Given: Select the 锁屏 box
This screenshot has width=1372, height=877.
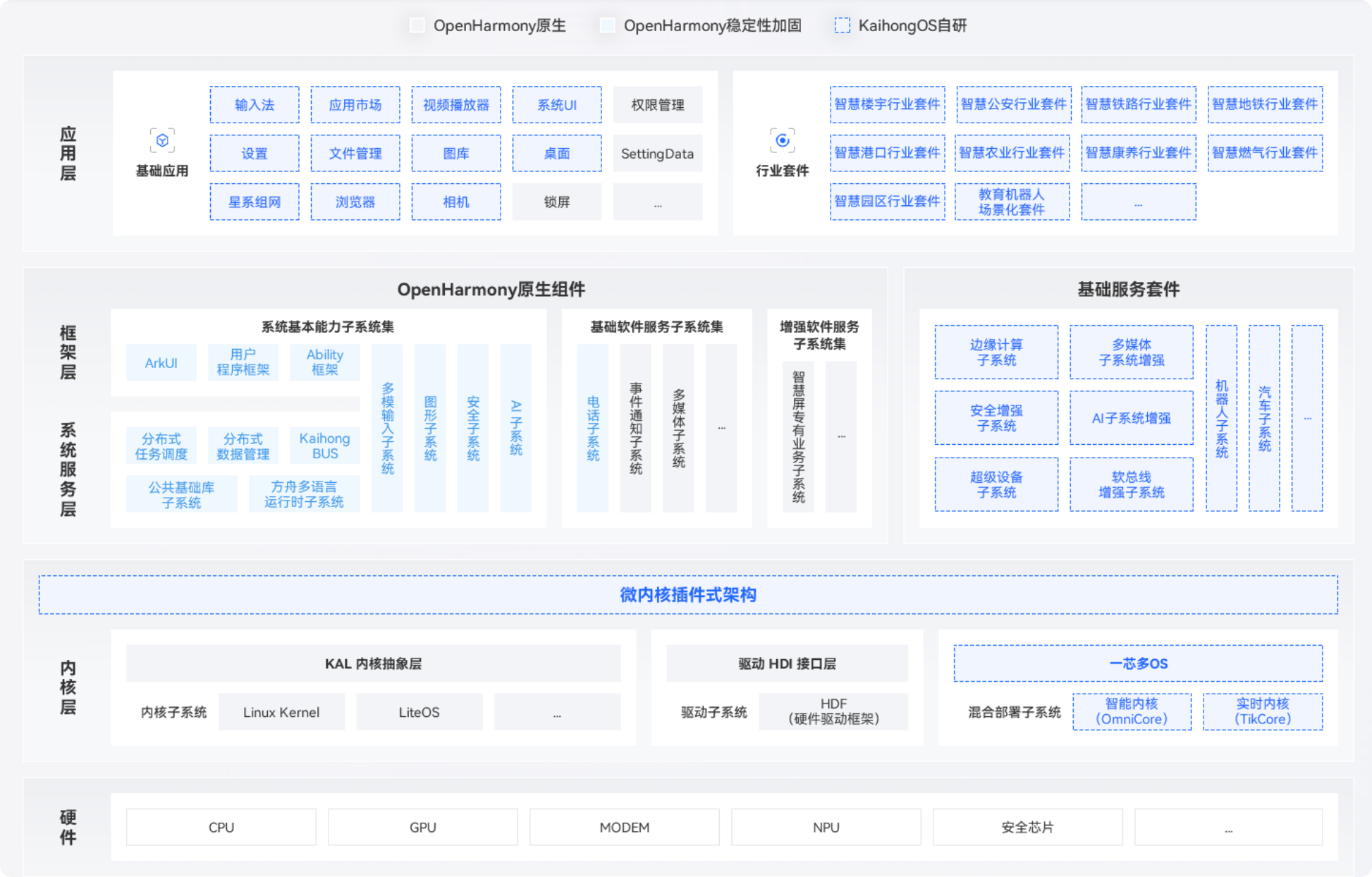Looking at the screenshot, I should click(x=557, y=202).
